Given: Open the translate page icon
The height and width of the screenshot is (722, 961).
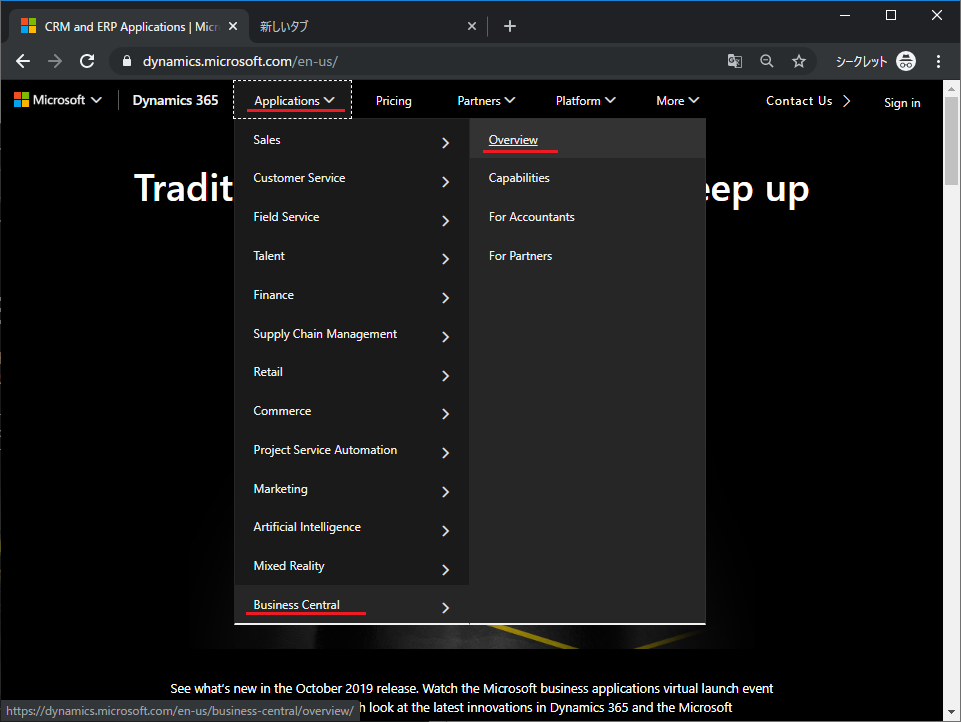Looking at the screenshot, I should (x=734, y=61).
